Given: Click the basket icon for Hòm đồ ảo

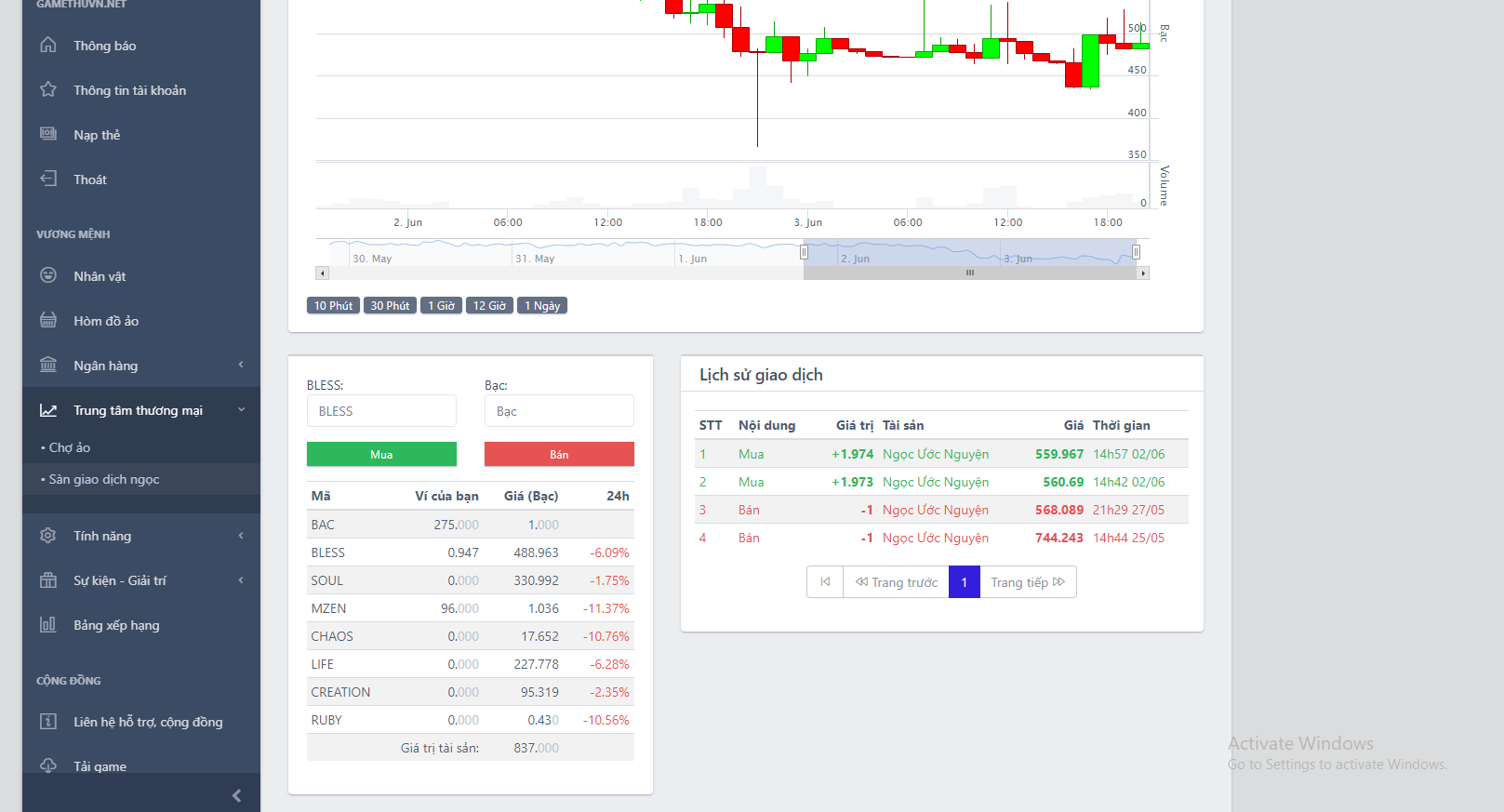Looking at the screenshot, I should point(48,320).
